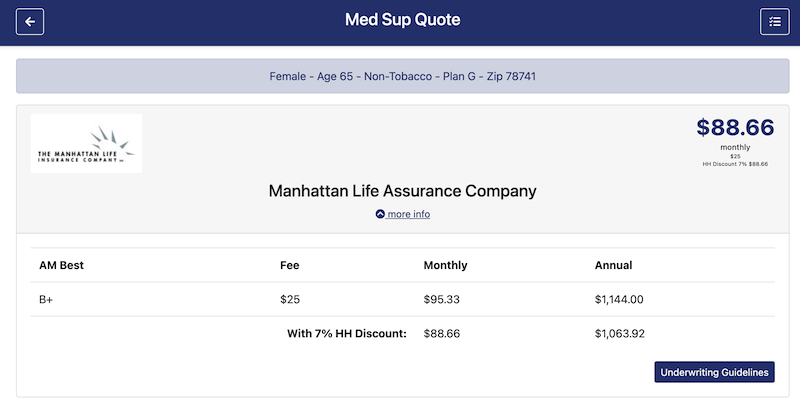Click the Manhattan Life logo thumbnail

tap(86, 143)
